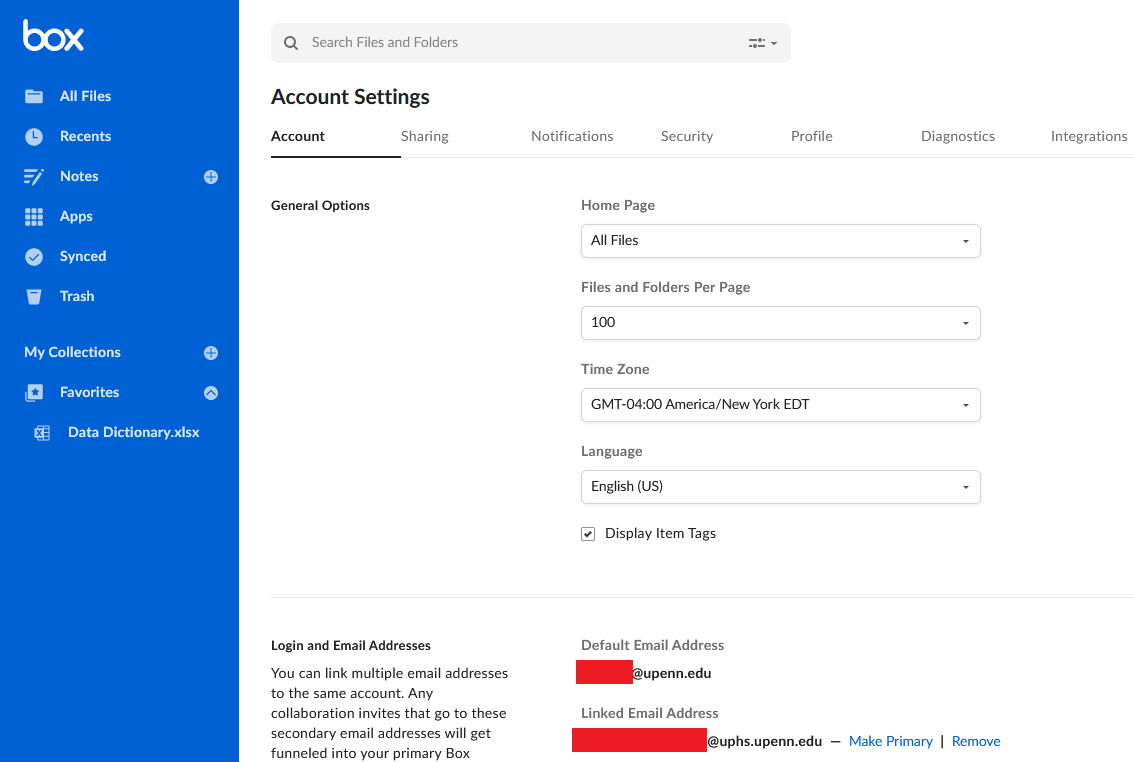Open Data Dictionary.xlsx favorite
Image resolution: width=1134 pixels, height=762 pixels.
click(133, 432)
